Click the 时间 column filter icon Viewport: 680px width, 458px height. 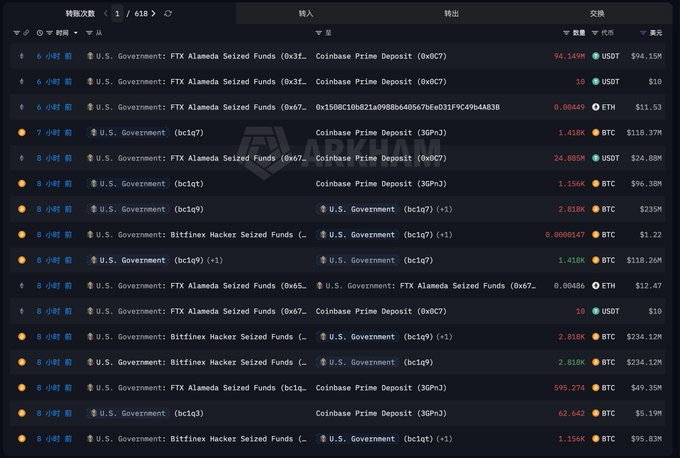click(49, 33)
